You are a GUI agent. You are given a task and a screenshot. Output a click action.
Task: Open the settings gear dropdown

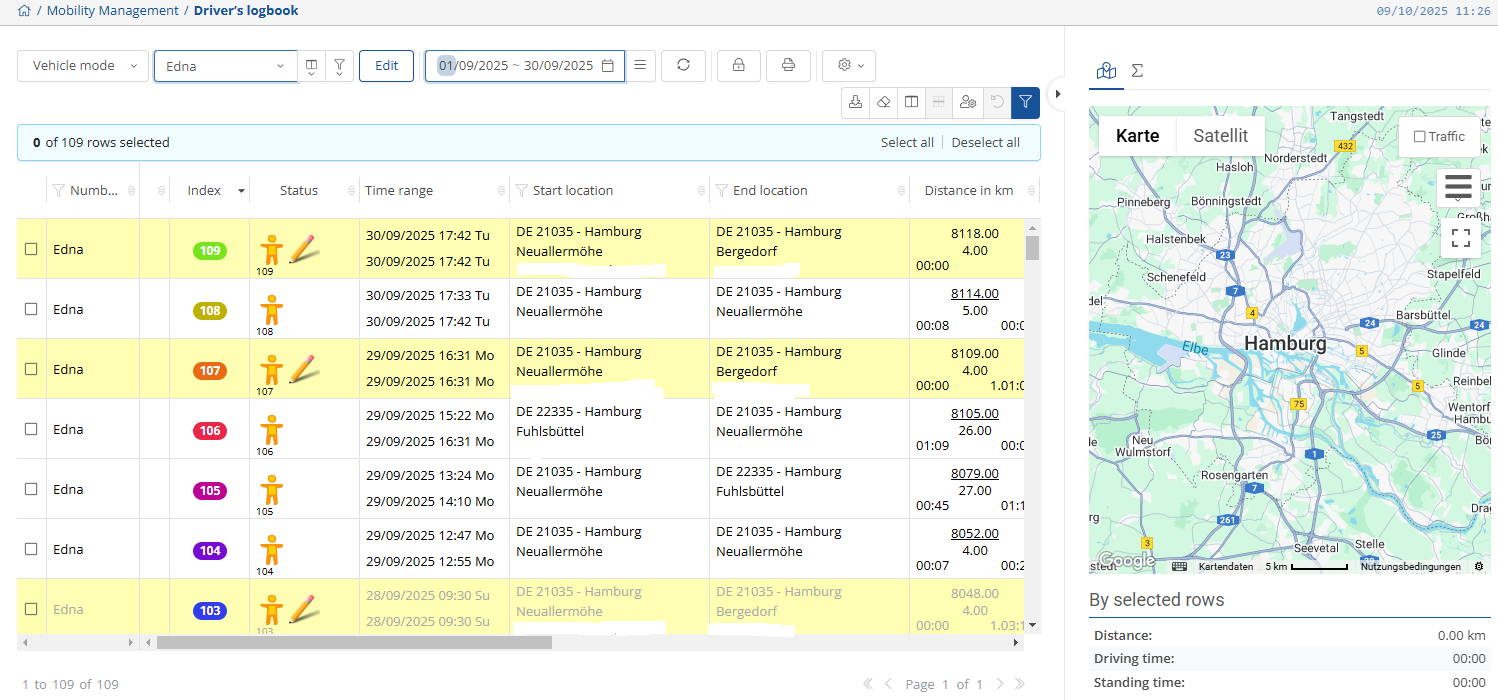(x=849, y=66)
